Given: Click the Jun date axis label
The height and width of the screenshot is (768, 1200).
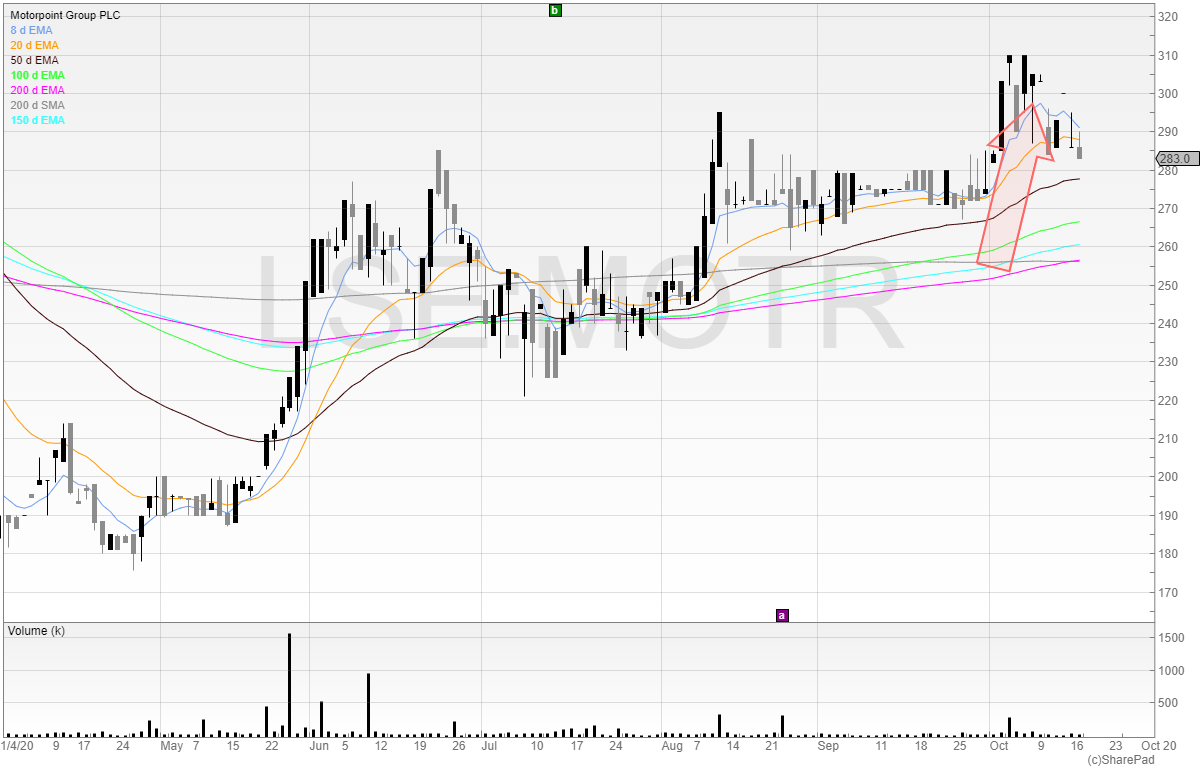Looking at the screenshot, I should tap(319, 746).
